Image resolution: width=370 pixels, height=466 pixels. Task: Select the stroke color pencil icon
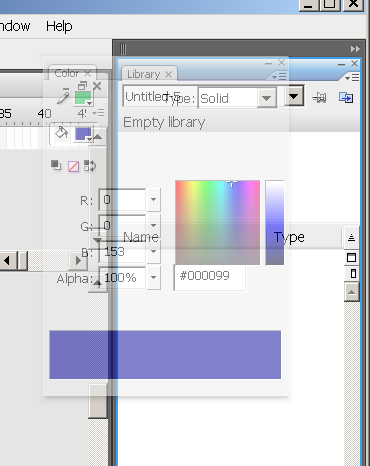(x=63, y=98)
